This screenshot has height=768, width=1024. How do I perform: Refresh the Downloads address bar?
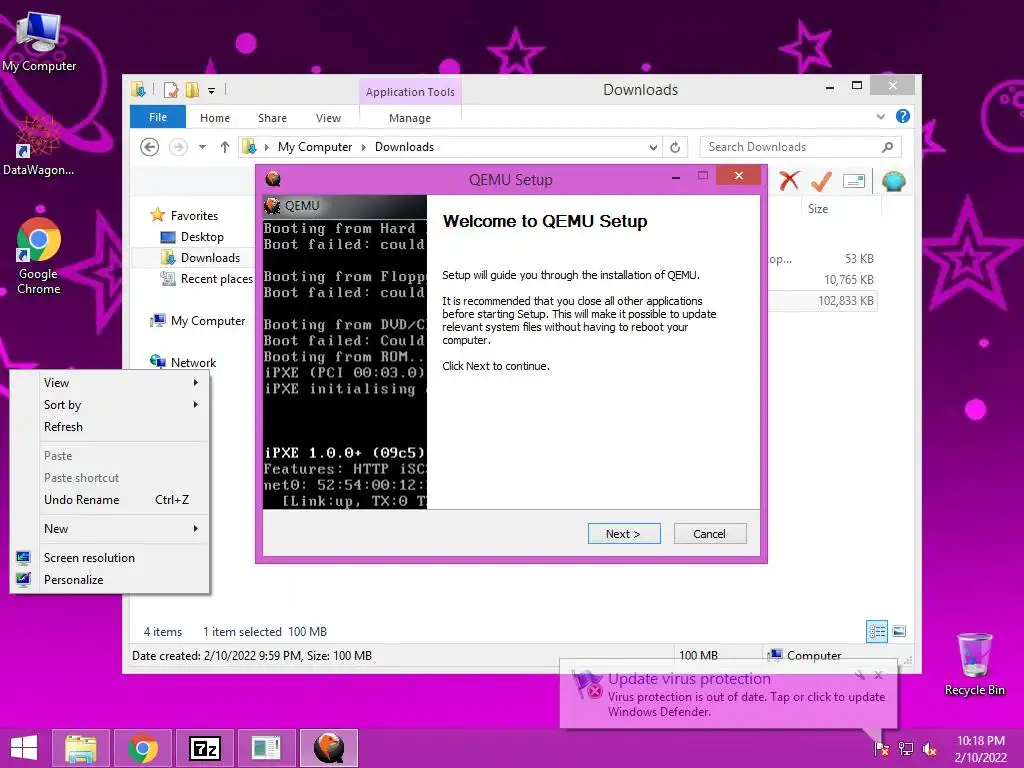675,147
